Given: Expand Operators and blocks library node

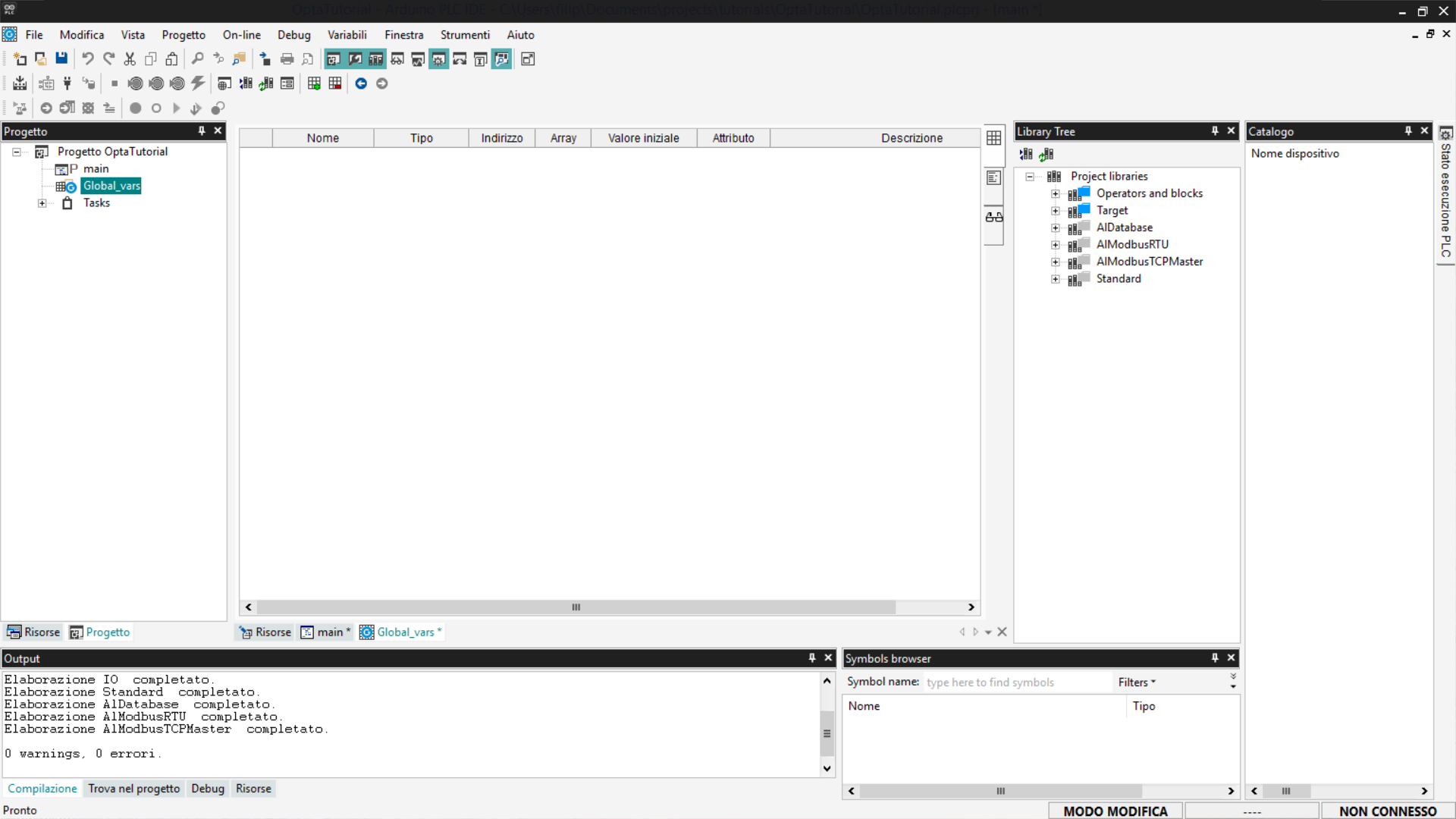Looking at the screenshot, I should point(1055,193).
